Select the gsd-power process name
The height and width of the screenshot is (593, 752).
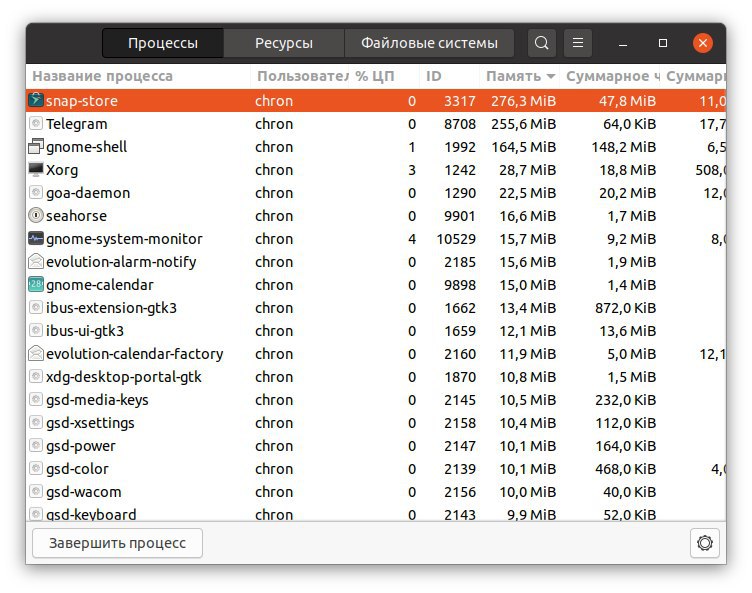pyautogui.click(x=81, y=446)
